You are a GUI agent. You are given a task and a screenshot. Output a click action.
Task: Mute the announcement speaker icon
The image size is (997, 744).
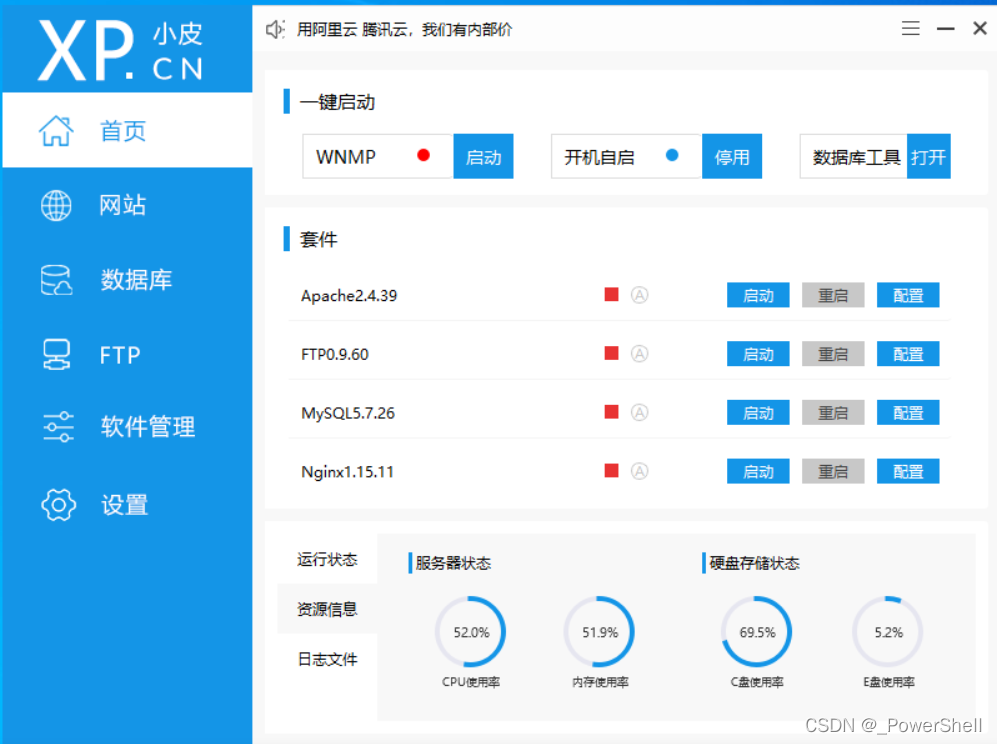coord(275,29)
